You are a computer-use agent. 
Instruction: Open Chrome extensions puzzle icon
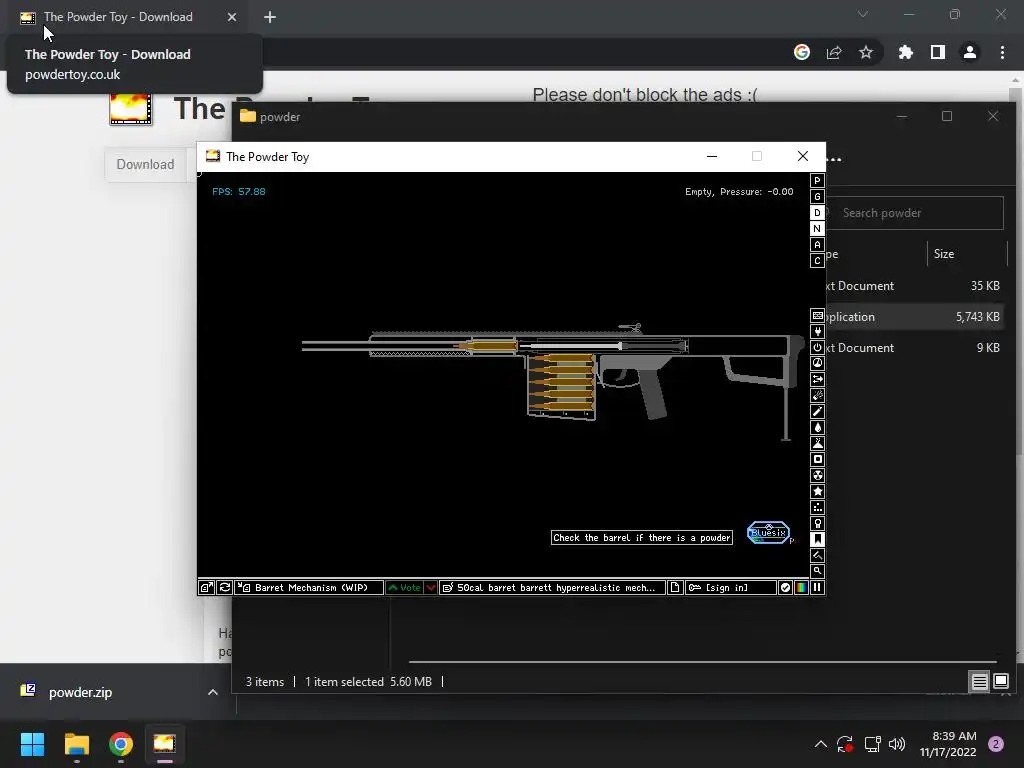905,52
